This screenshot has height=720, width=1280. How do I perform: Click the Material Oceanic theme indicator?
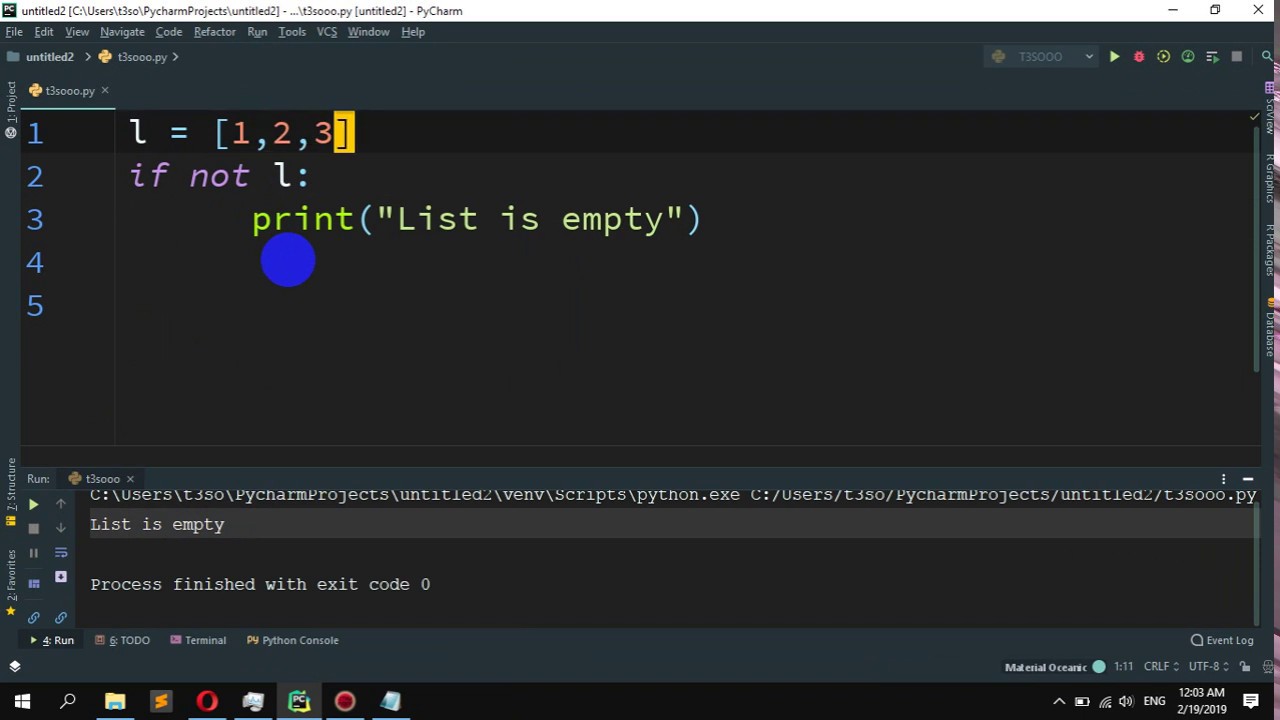coord(1055,667)
